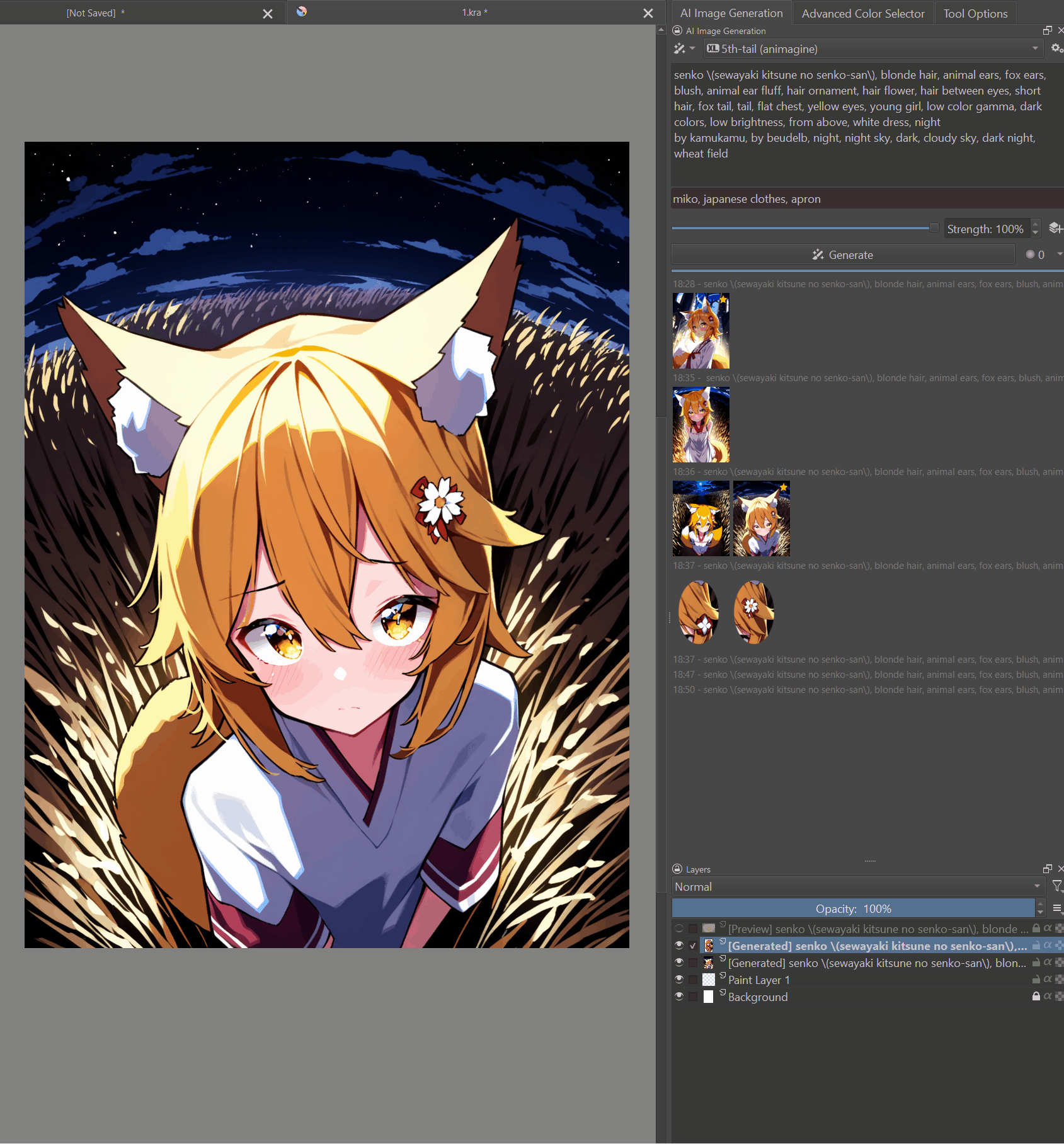The height and width of the screenshot is (1144, 1064).
Task: Check the Paint Layer 1 checkbox
Action: [x=693, y=980]
